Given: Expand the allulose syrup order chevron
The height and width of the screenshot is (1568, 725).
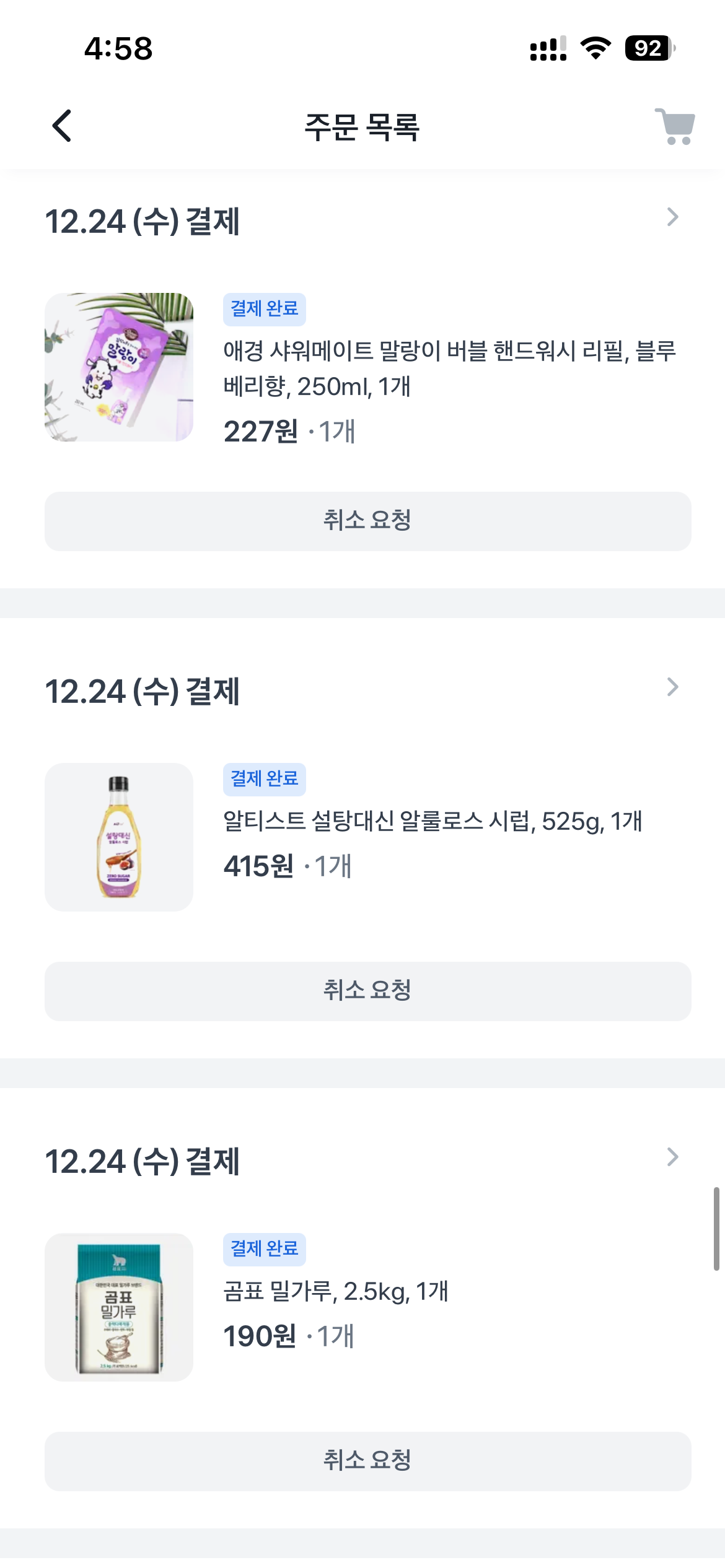Looking at the screenshot, I should click(x=672, y=687).
